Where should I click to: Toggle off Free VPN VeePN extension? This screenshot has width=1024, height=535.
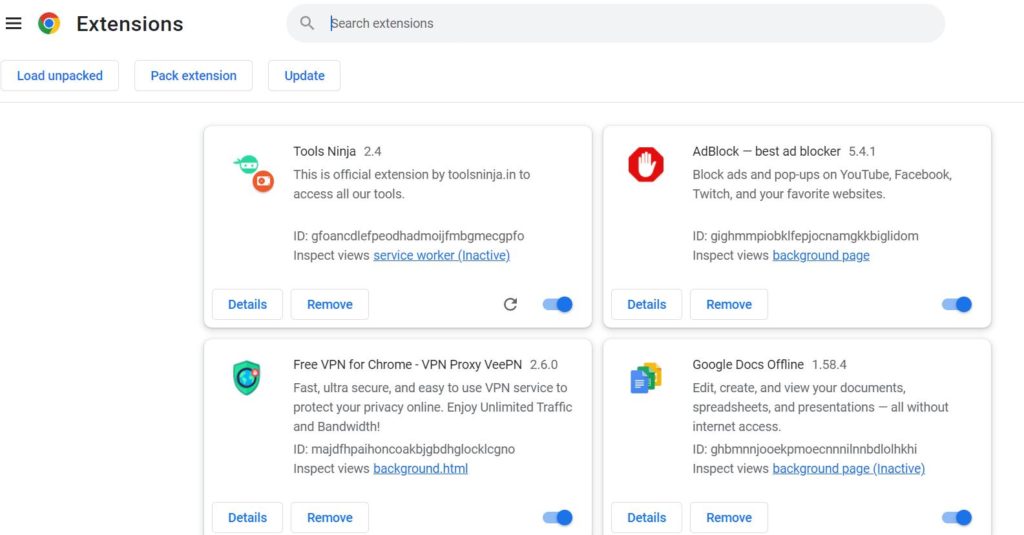558,517
